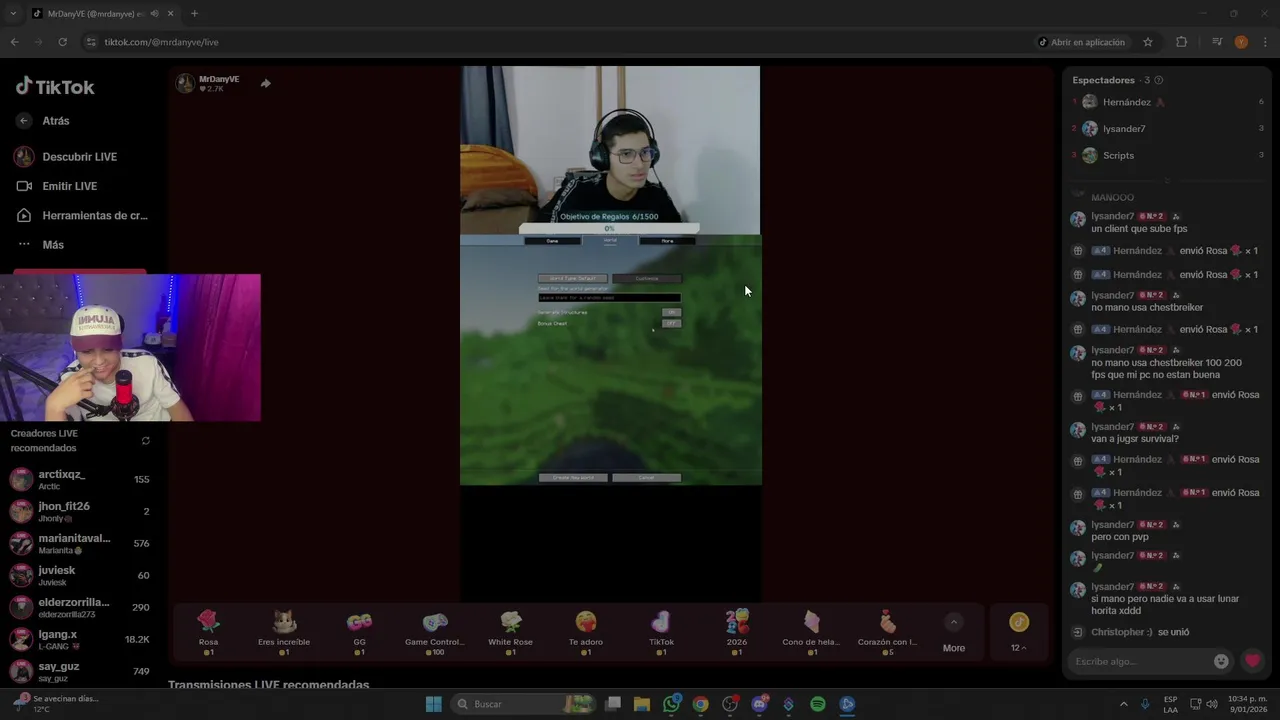Click the gift goal progress bar
This screenshot has height=720, width=1280.
click(x=609, y=229)
